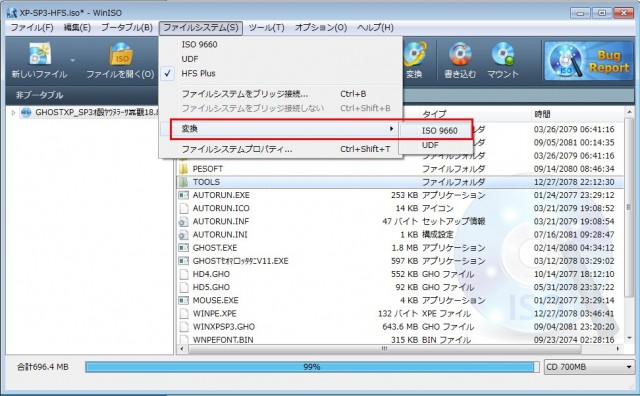Click the AUTORUN.EXE application icon
This screenshot has height=396, width=640.
click(184, 195)
